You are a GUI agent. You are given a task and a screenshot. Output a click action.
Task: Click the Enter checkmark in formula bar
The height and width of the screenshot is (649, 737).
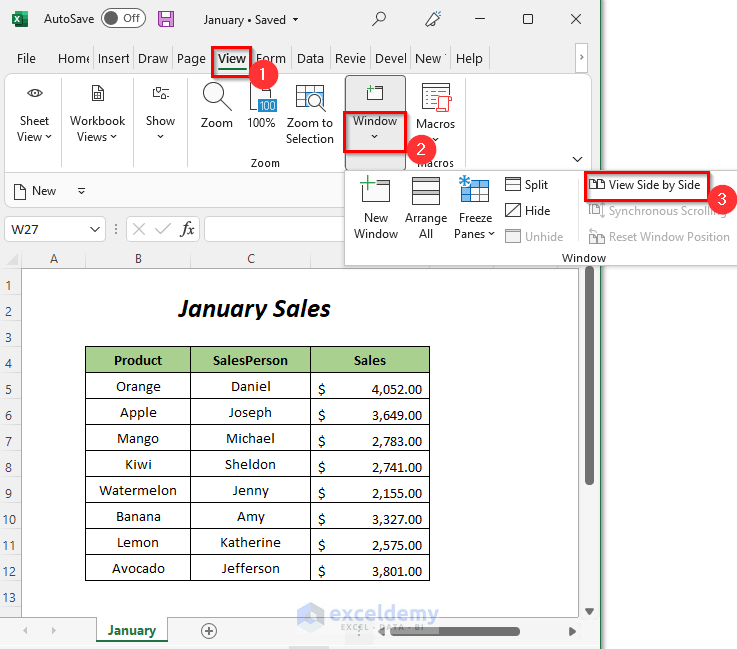pos(163,229)
